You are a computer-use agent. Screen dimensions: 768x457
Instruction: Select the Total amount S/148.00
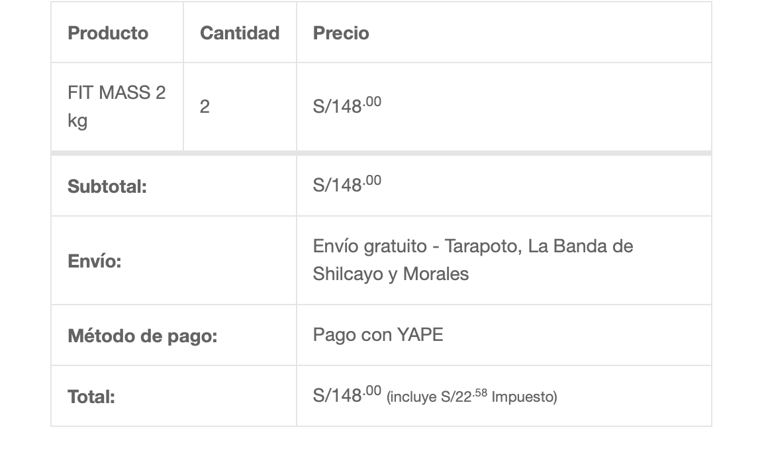(346, 395)
